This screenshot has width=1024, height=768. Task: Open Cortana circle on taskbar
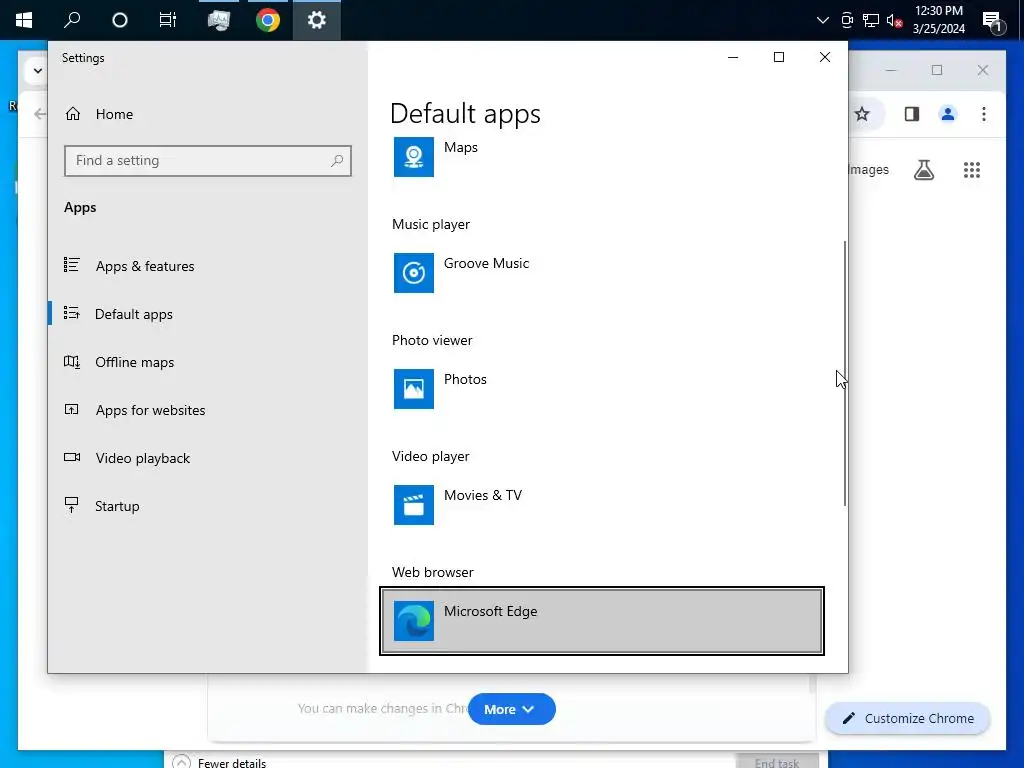[x=120, y=20]
